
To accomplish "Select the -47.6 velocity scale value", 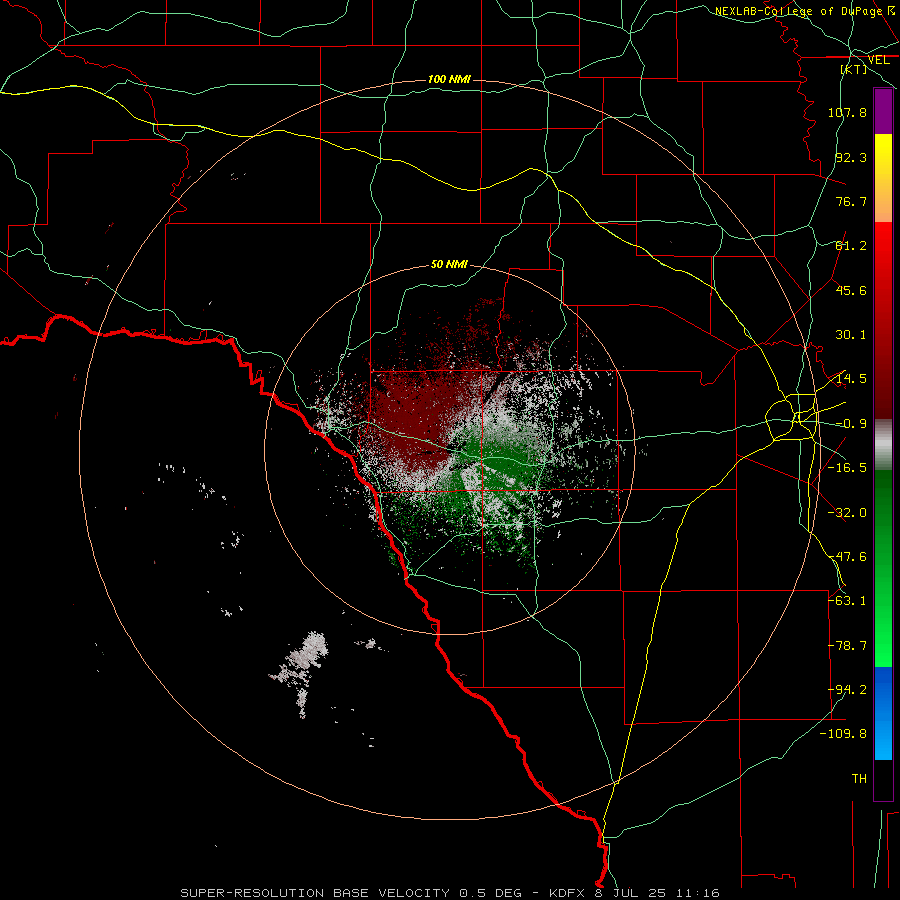I will [847, 557].
